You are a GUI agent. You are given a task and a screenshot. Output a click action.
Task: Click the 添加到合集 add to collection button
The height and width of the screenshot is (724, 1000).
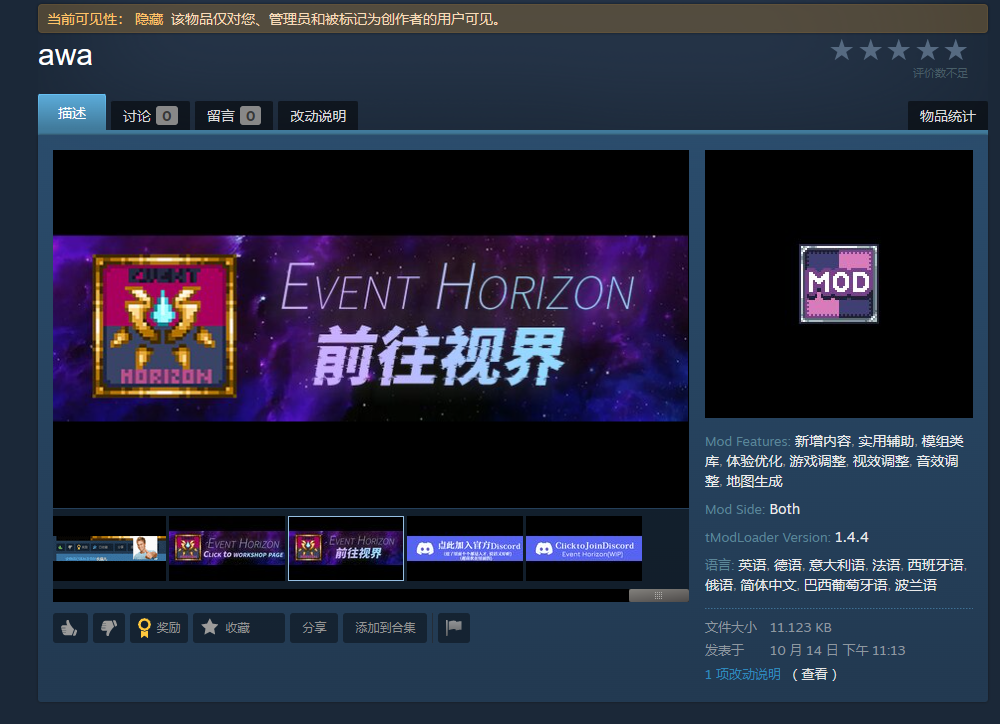point(385,628)
